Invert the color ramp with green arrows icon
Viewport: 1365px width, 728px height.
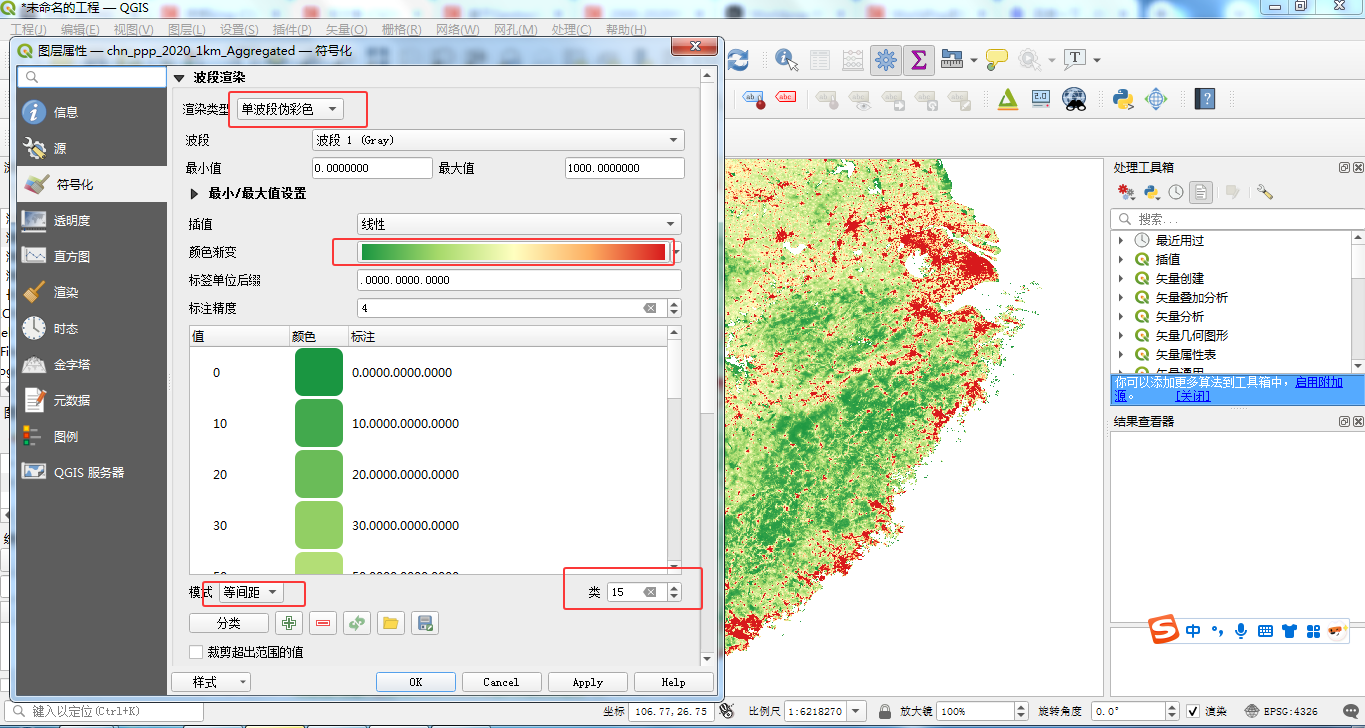[357, 623]
